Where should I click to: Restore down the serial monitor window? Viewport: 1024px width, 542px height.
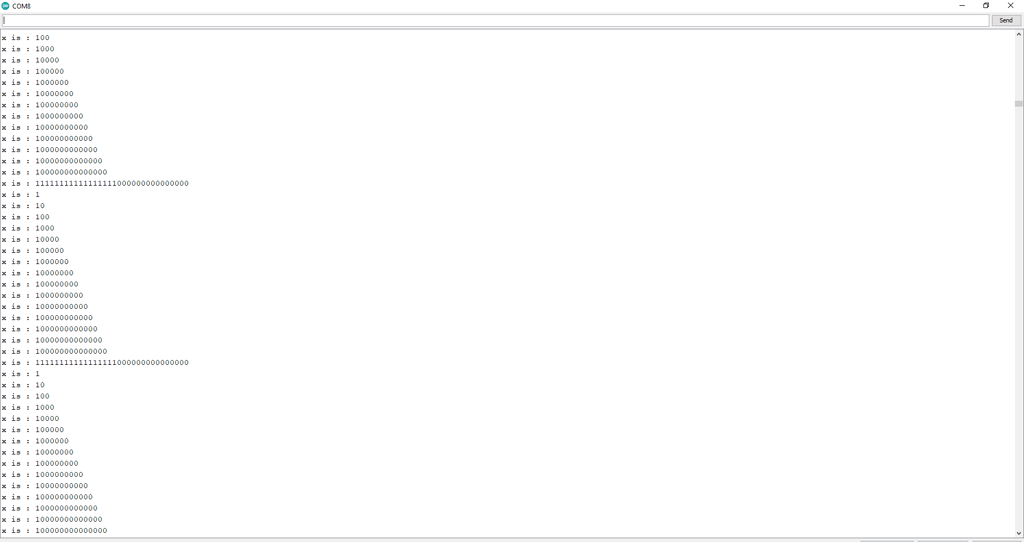click(x=986, y=6)
